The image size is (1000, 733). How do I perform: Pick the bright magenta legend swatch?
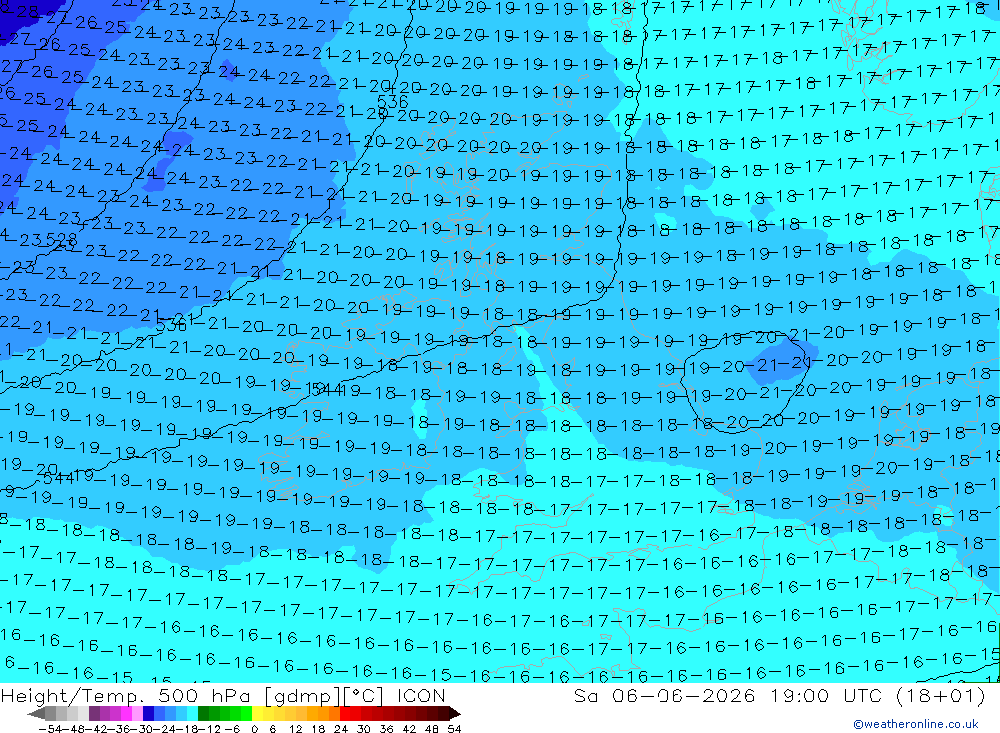(x=126, y=713)
